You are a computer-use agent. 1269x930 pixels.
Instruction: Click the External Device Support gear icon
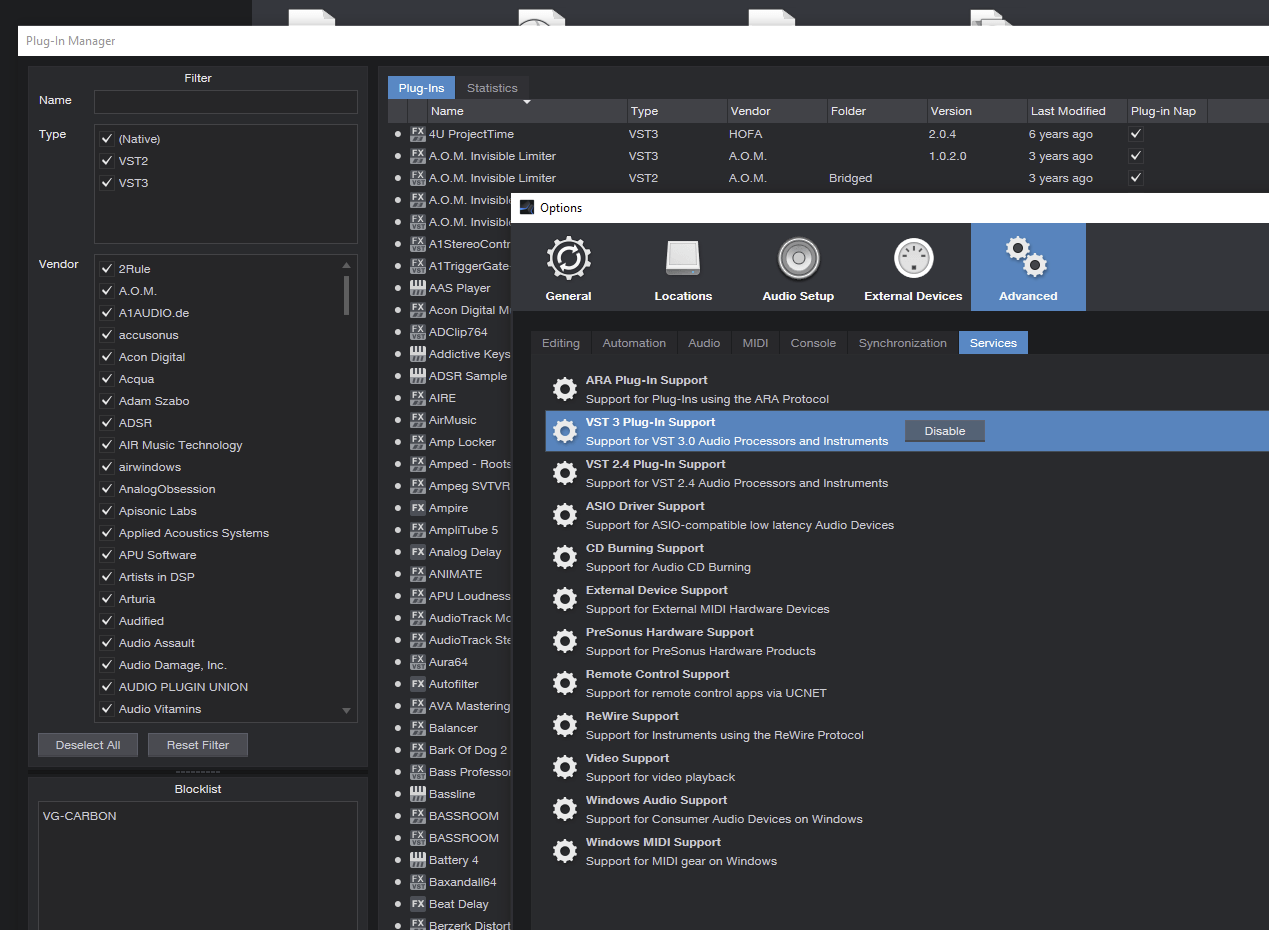[x=565, y=599]
